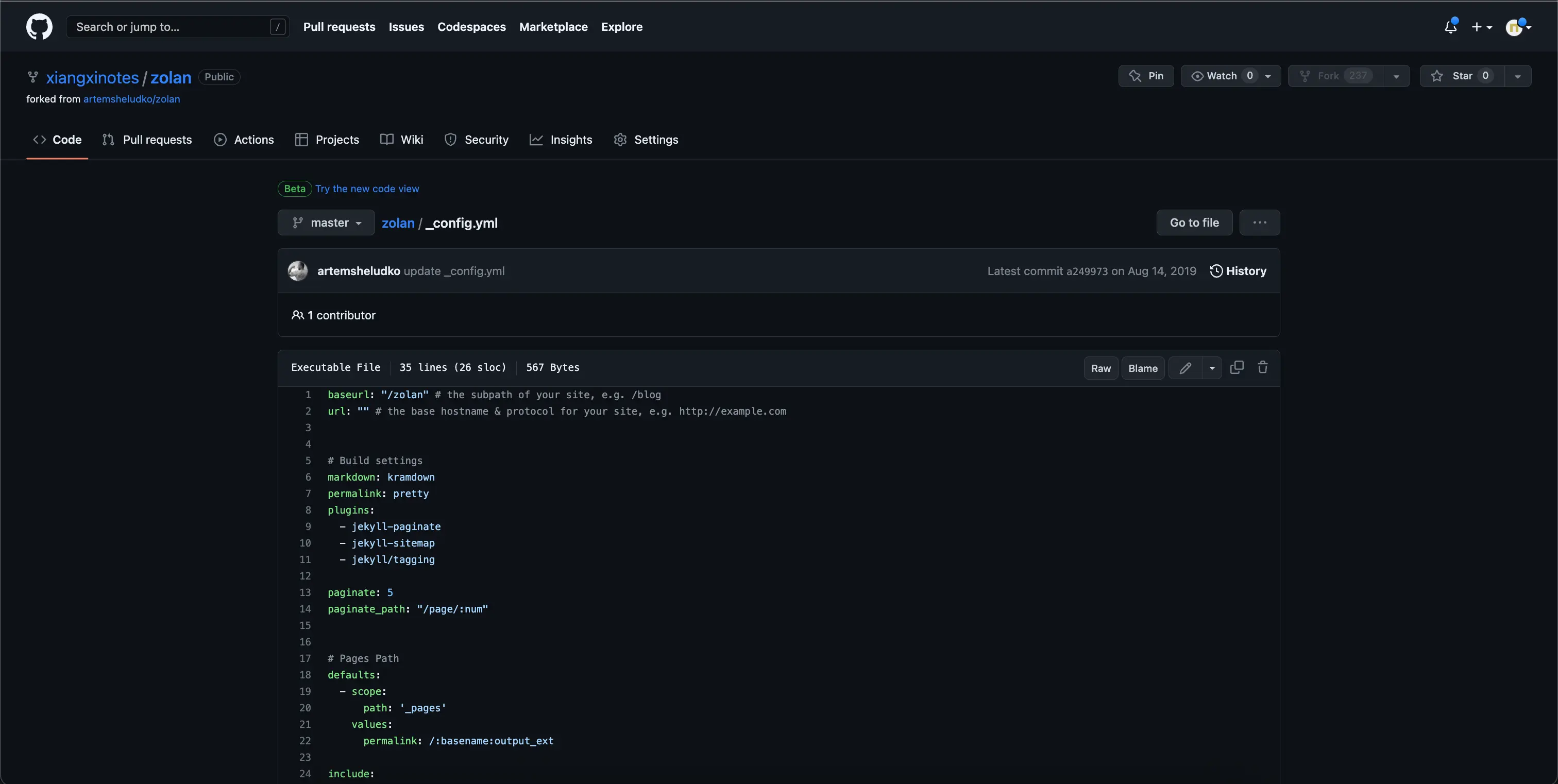
Task: Edit this file with pencil icon
Action: point(1185,368)
